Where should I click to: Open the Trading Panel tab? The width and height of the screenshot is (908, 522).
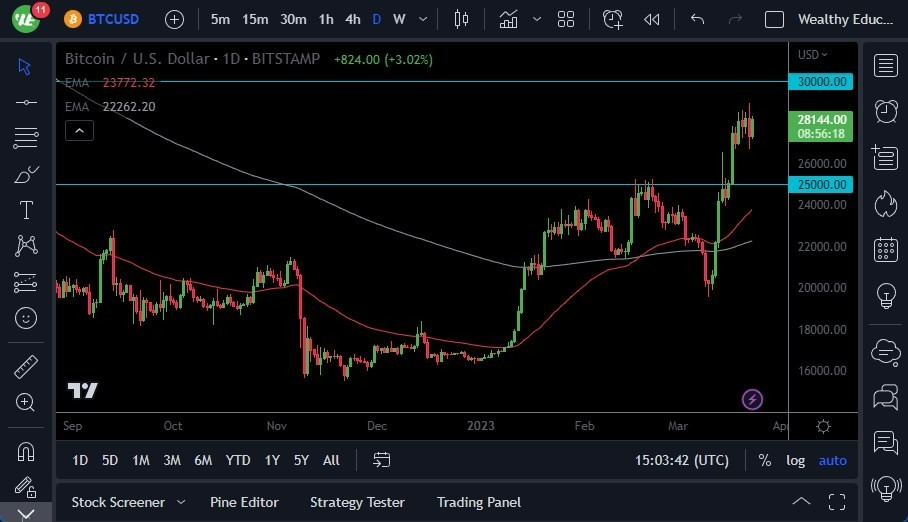479,502
